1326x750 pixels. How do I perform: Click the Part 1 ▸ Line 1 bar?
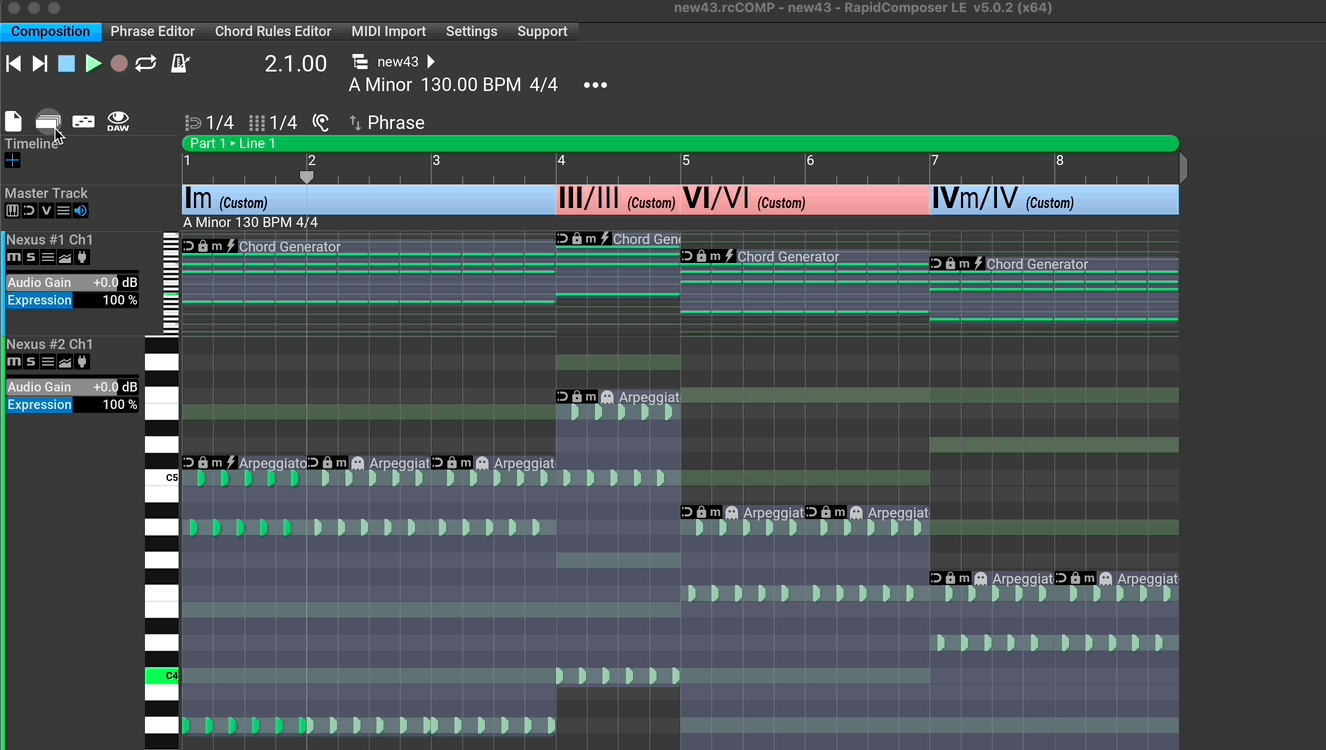(x=680, y=144)
